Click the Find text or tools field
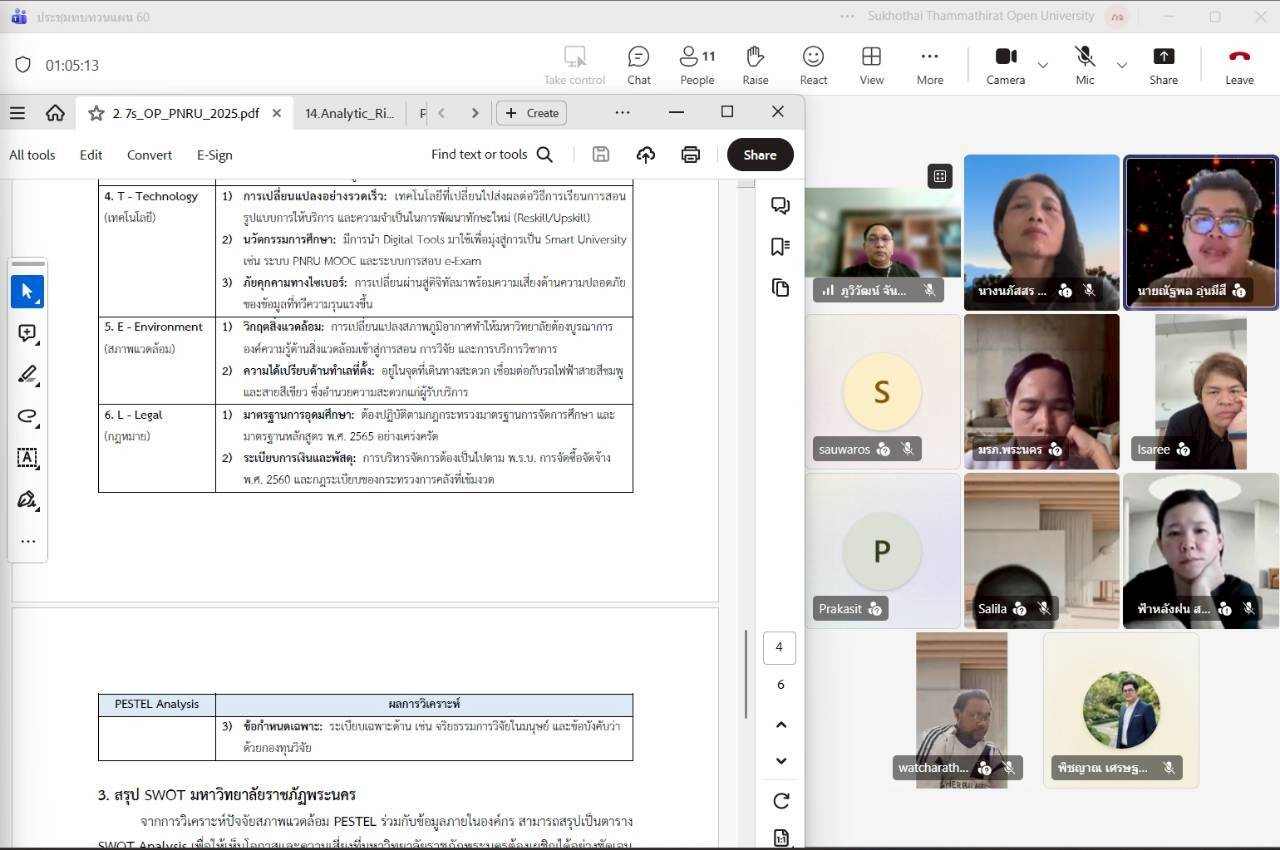 pyautogui.click(x=491, y=154)
